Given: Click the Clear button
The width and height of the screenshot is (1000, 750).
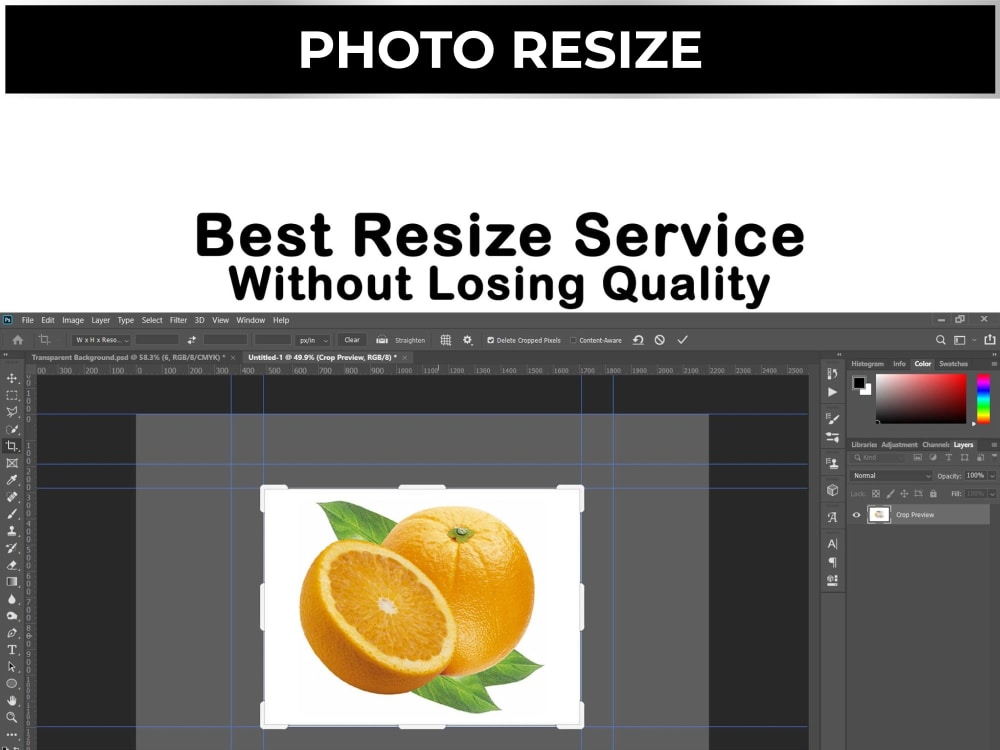Looking at the screenshot, I should point(352,340).
